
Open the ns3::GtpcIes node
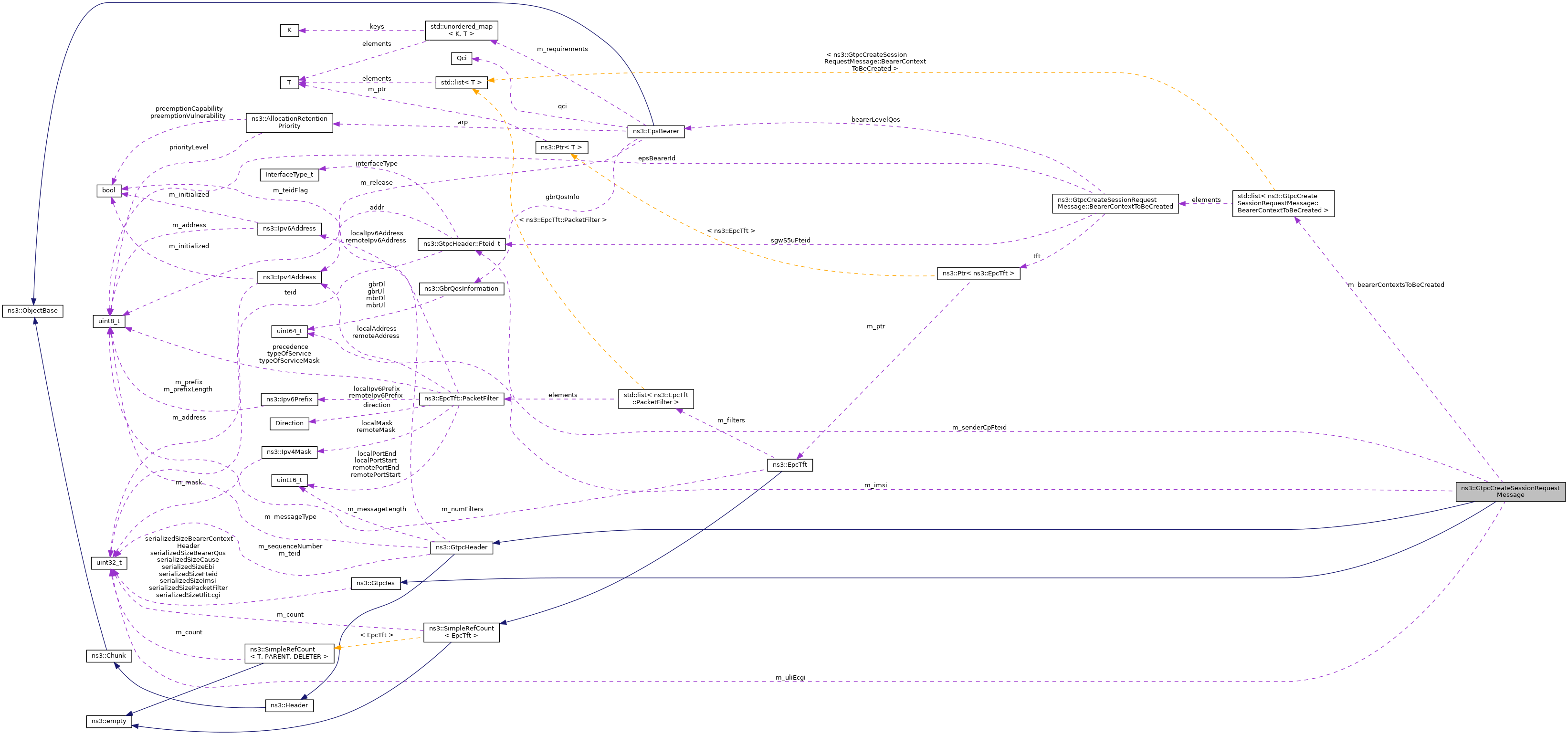(376, 584)
